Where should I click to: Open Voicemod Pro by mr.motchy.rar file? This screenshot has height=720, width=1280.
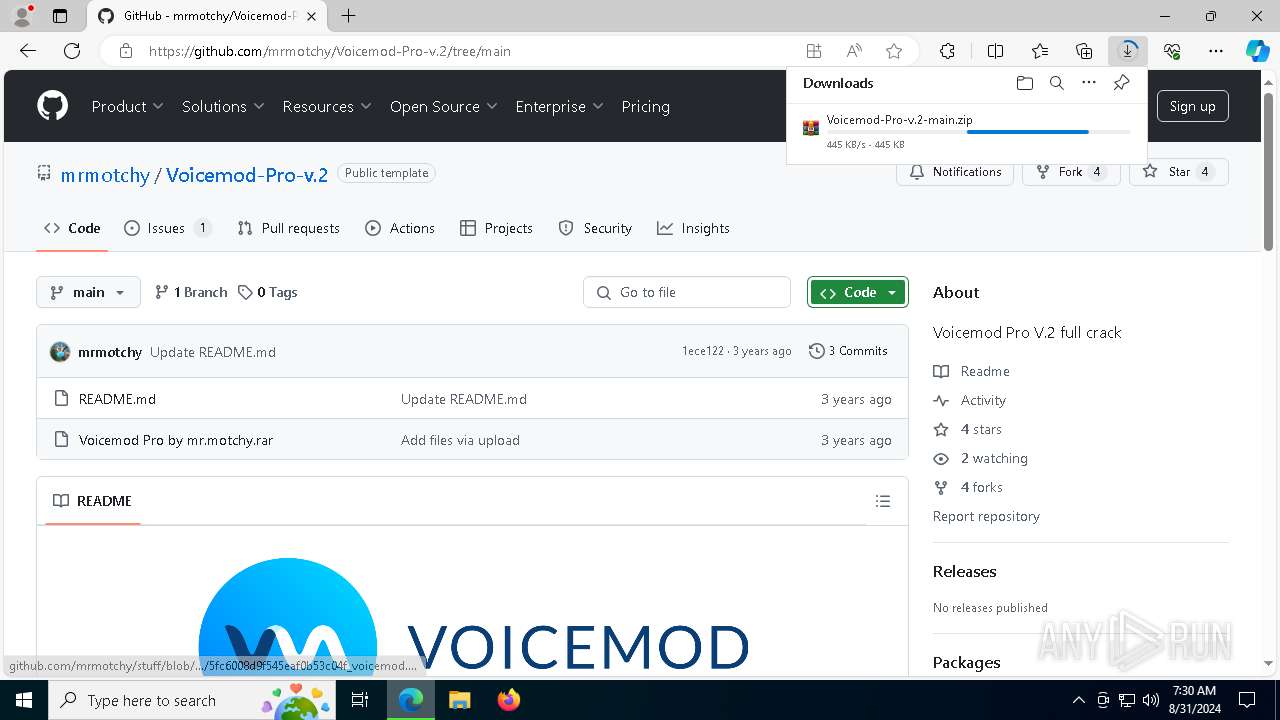(x=176, y=440)
